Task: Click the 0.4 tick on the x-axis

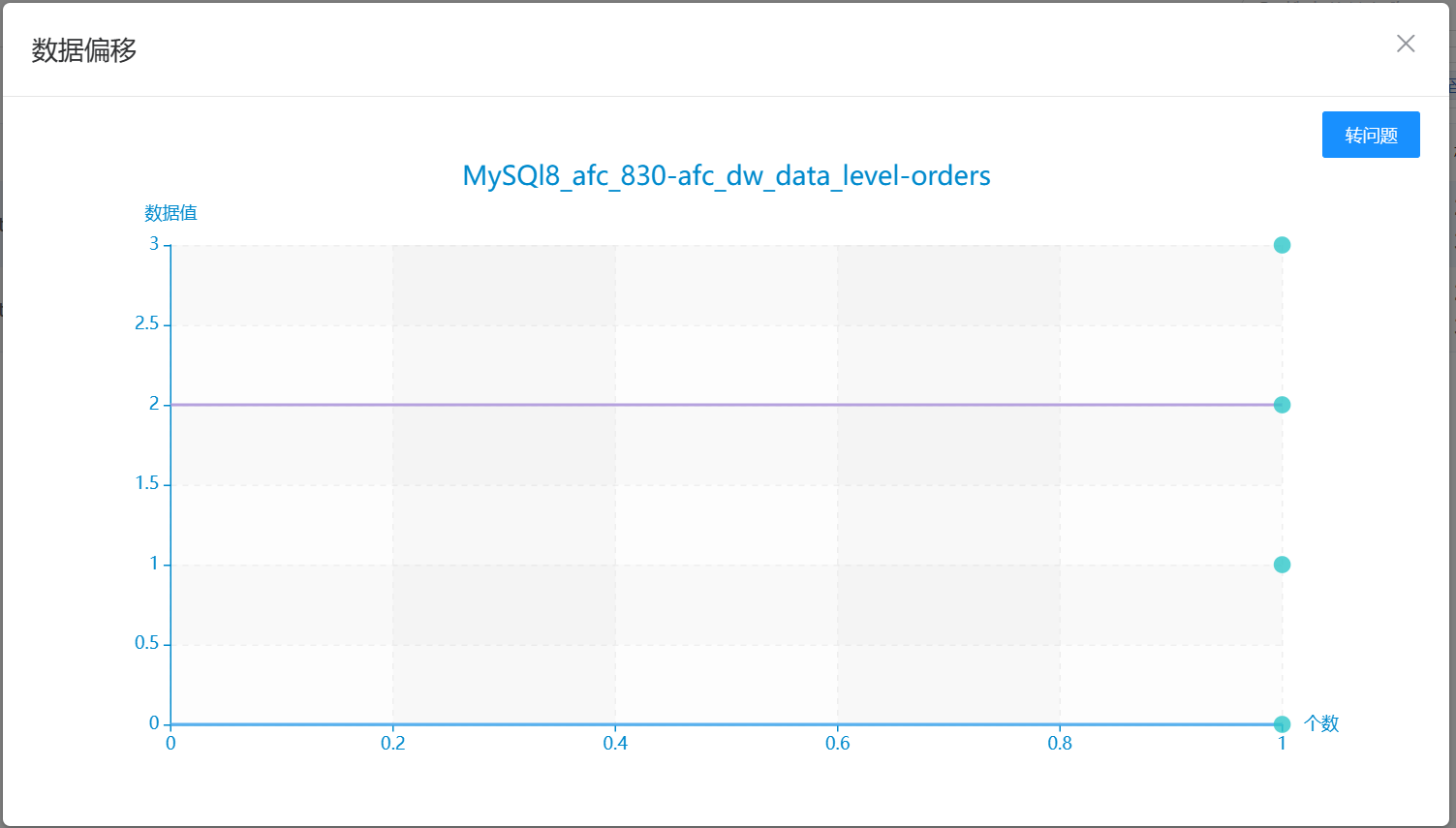Action: (615, 744)
